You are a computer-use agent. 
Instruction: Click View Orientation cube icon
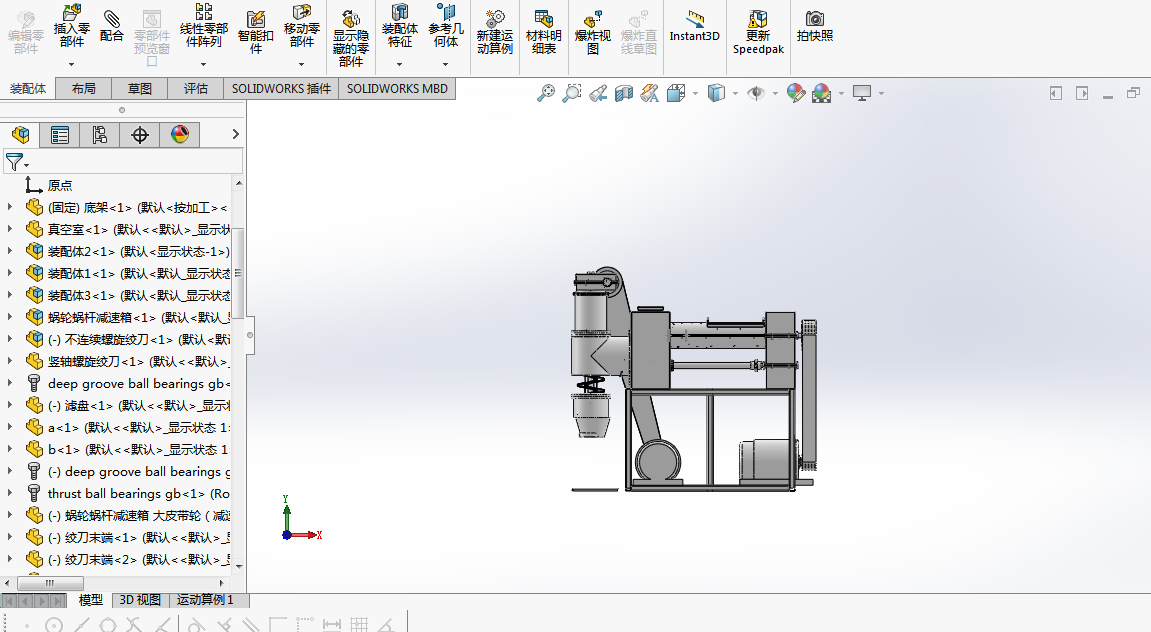[x=676, y=93]
